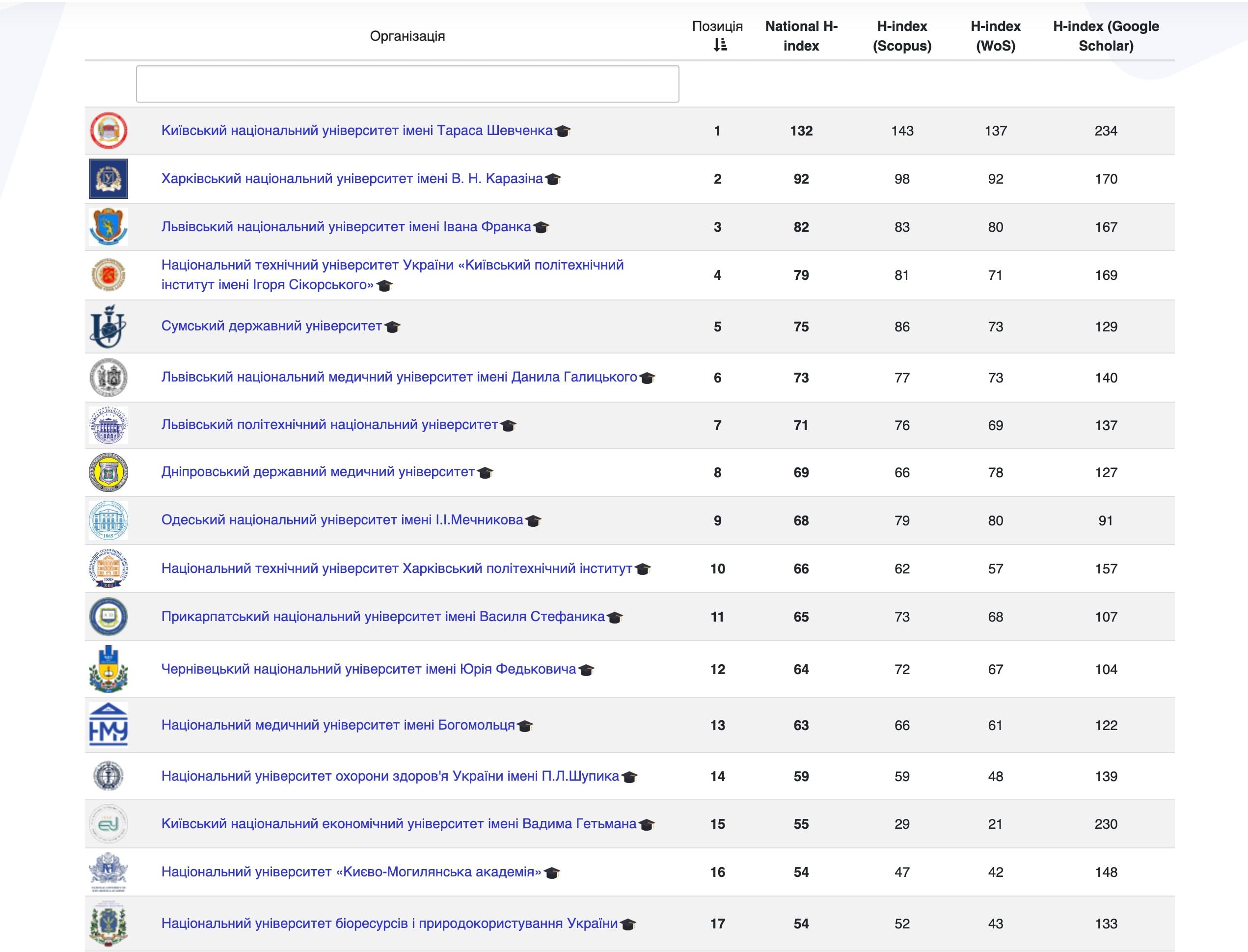Click the H-index (WoS) column header
The image size is (1248, 952).
point(995,36)
